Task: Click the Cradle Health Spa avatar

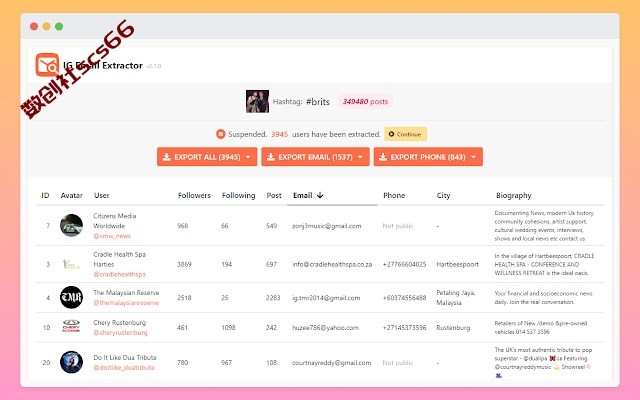Action: coord(71,264)
